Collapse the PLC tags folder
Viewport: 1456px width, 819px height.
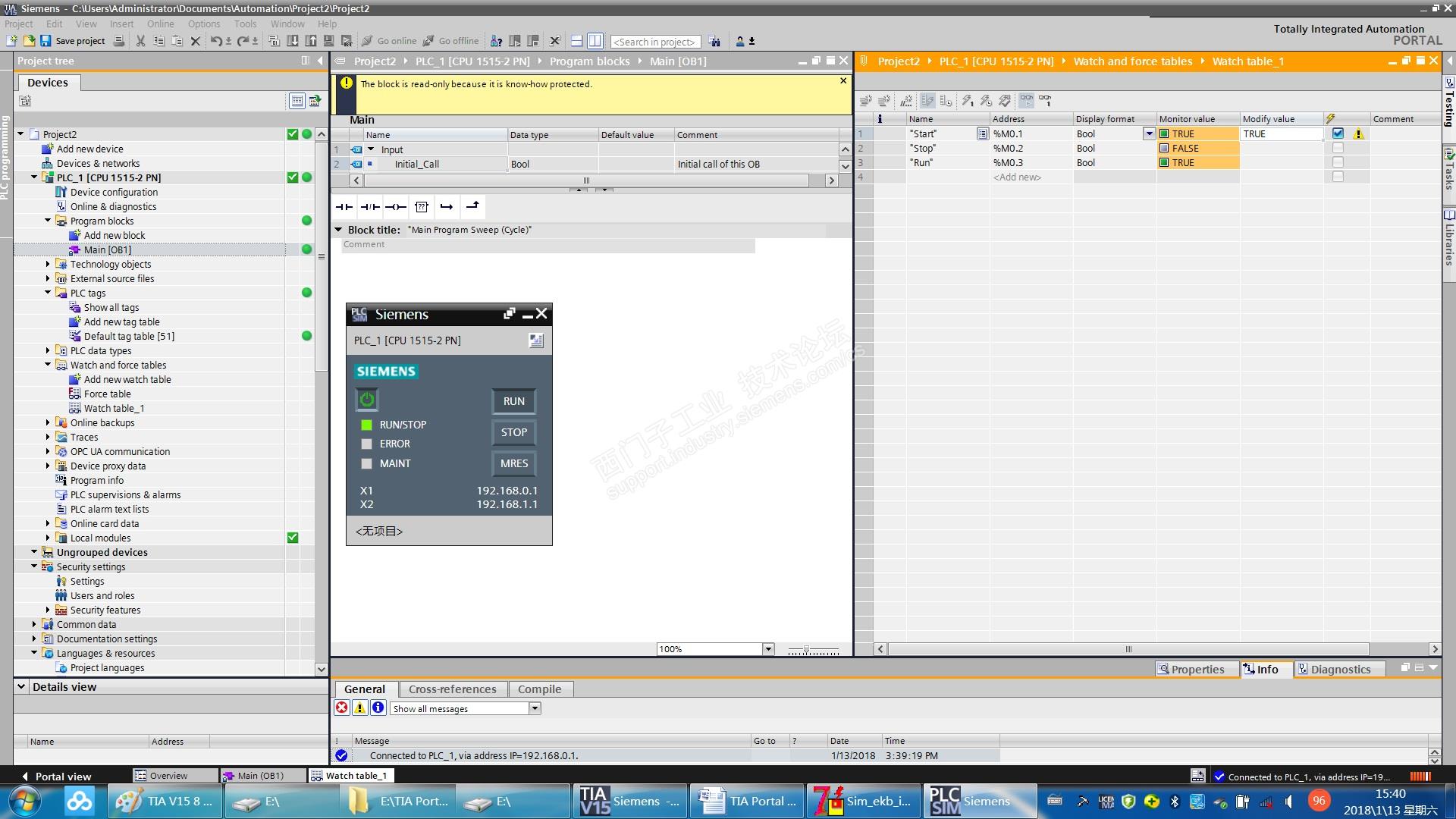(x=48, y=293)
